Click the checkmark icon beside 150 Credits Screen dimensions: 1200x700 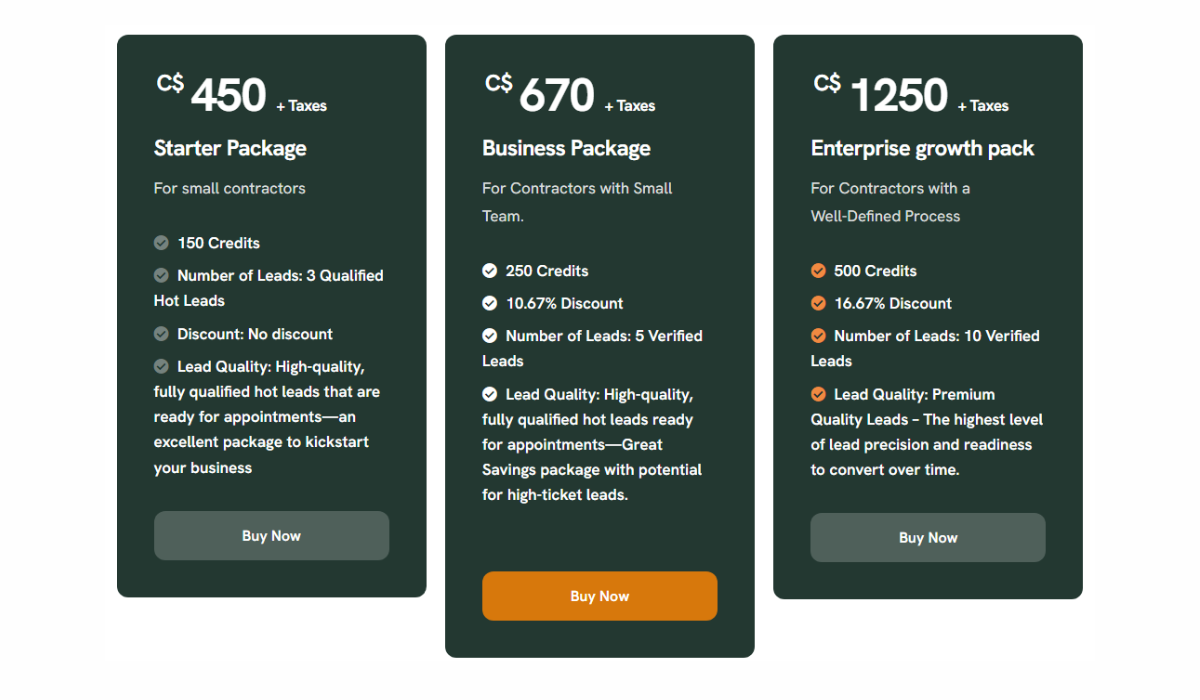pos(161,242)
